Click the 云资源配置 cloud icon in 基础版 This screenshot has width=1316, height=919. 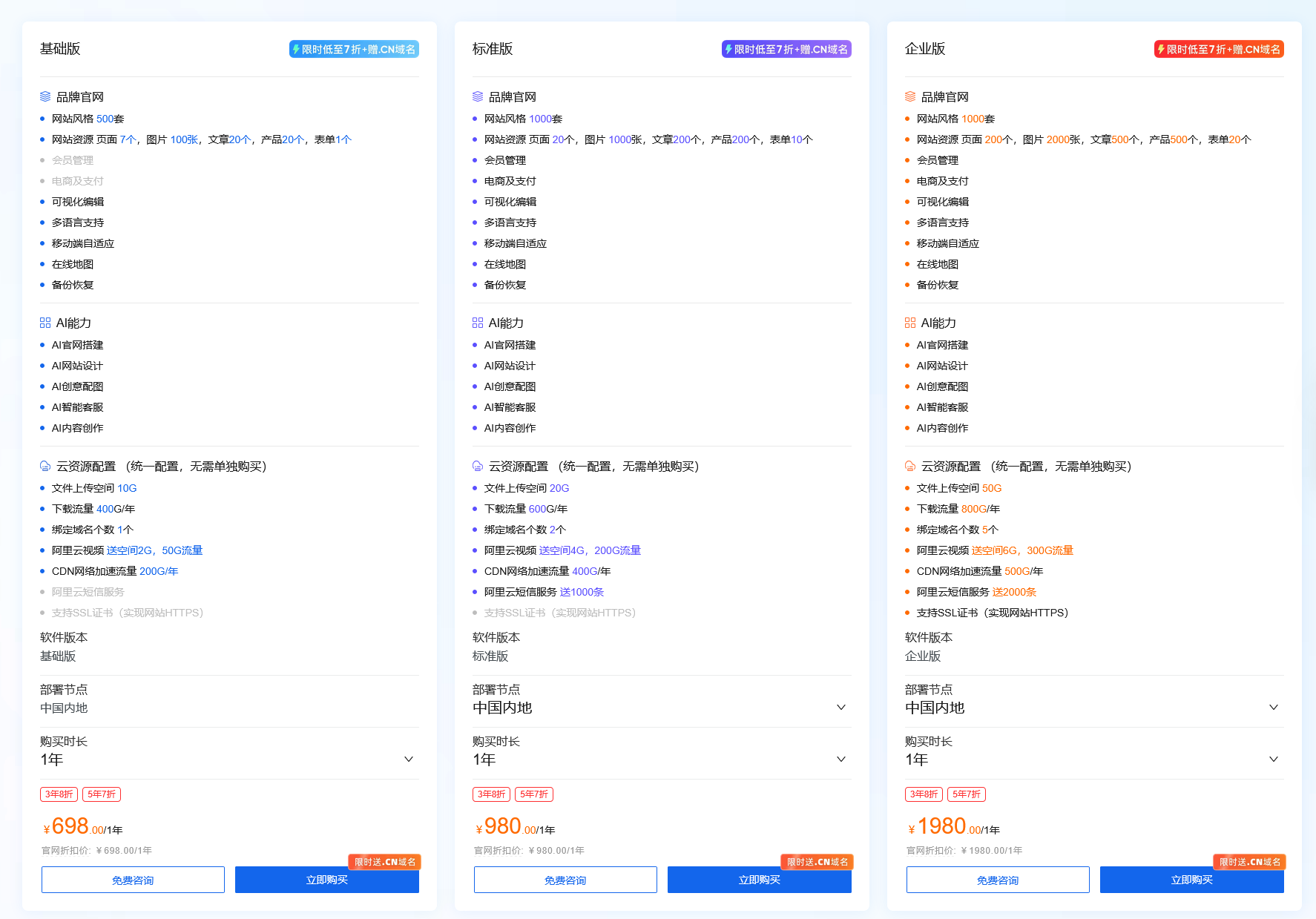45,466
